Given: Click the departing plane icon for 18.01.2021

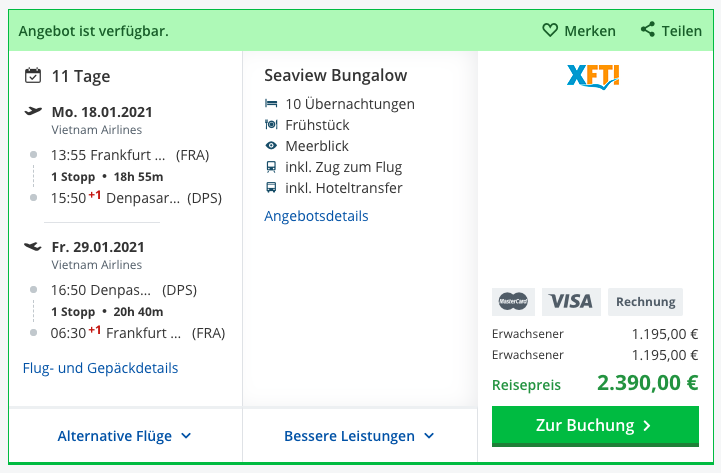Looking at the screenshot, I should (x=33, y=111).
